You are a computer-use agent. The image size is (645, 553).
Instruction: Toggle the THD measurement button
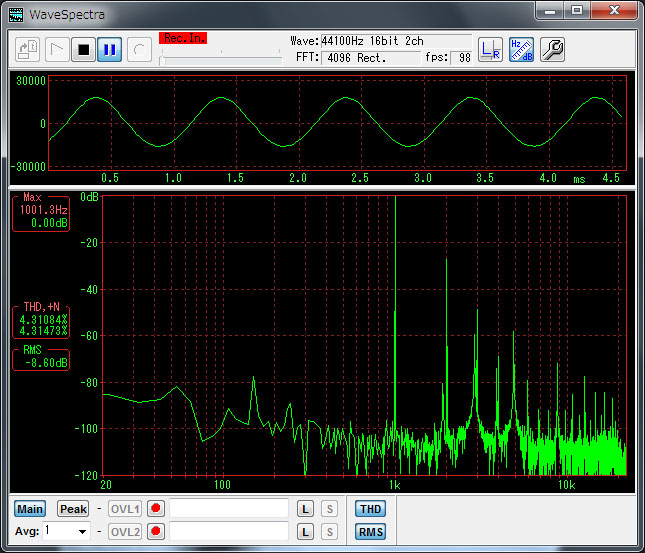coord(370,509)
